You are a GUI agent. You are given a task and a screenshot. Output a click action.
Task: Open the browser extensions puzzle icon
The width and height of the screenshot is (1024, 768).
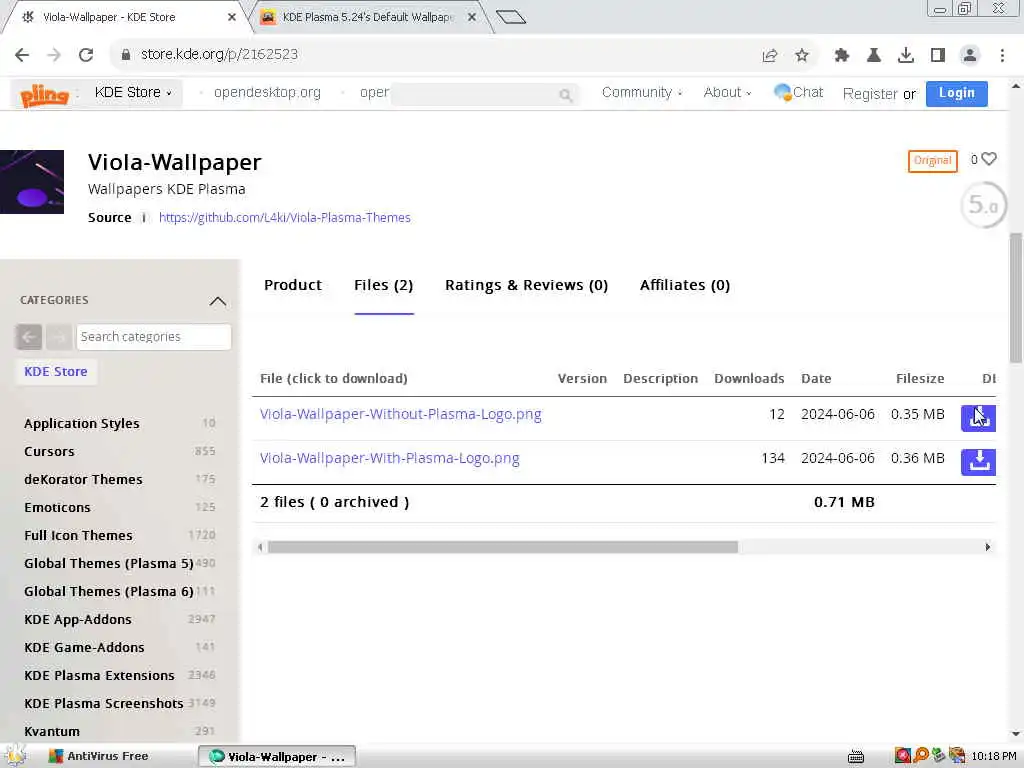[x=842, y=56]
